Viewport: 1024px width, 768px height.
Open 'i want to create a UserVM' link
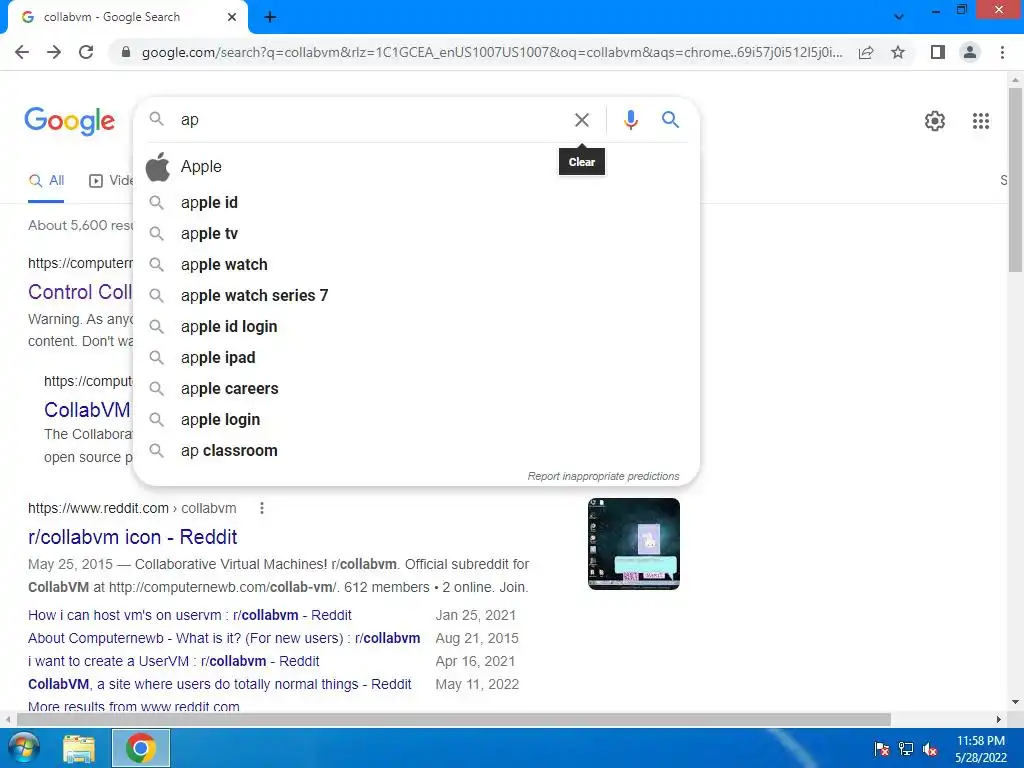(174, 661)
